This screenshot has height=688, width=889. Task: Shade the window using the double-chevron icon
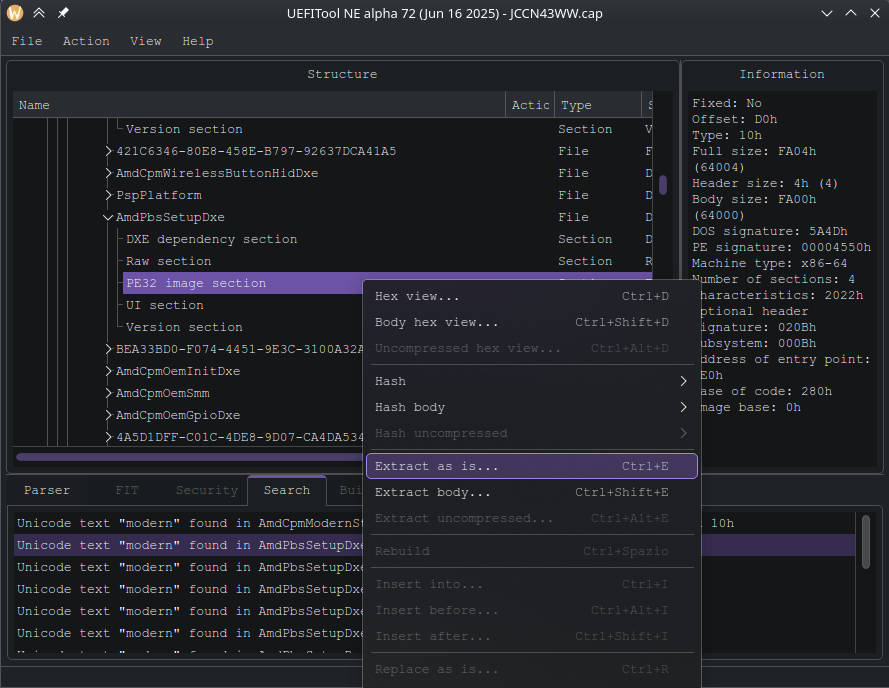click(38, 13)
